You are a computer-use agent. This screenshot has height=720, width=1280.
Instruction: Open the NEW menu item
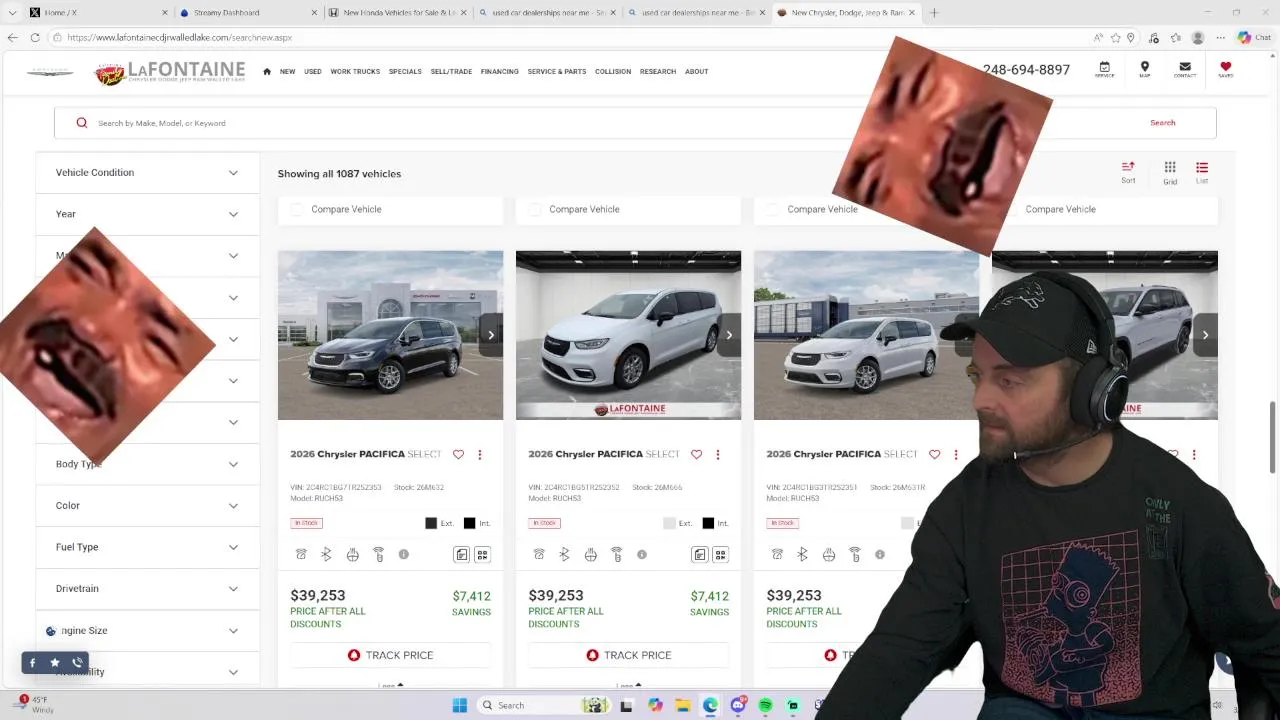(287, 71)
